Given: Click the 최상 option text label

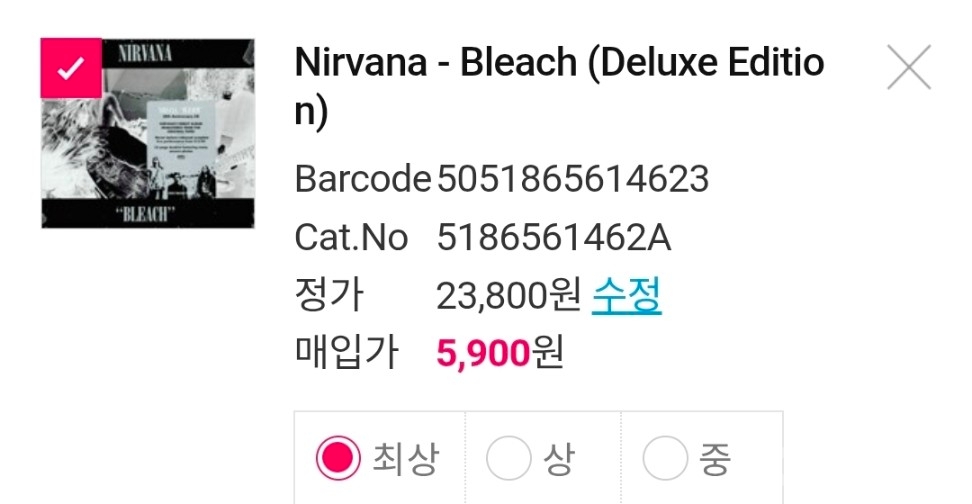Looking at the screenshot, I should point(405,460).
